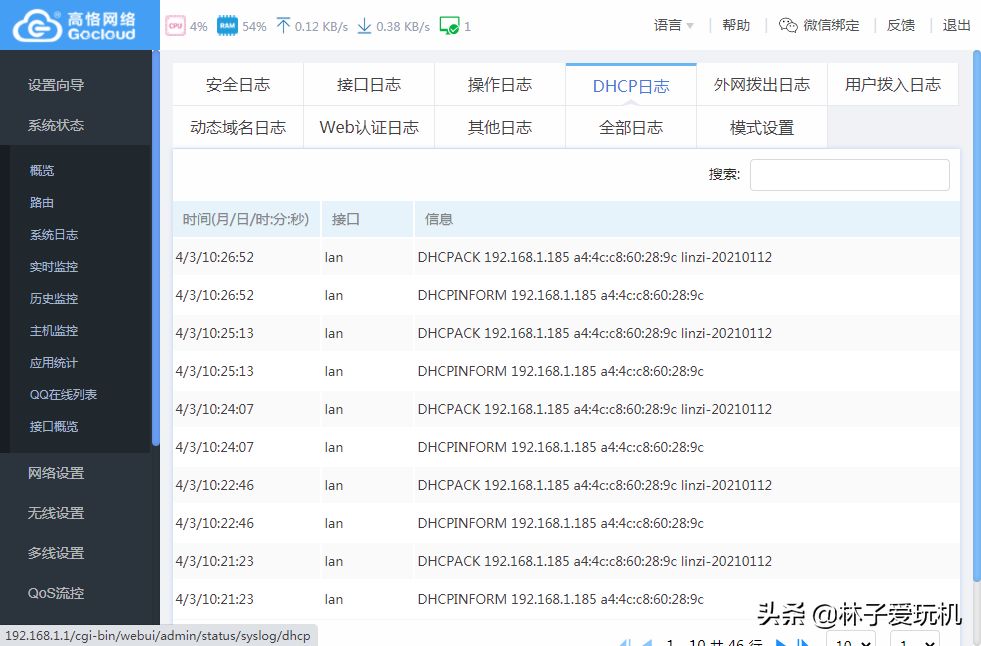Click the upload rate 0.12 KB/s

tap(321, 26)
